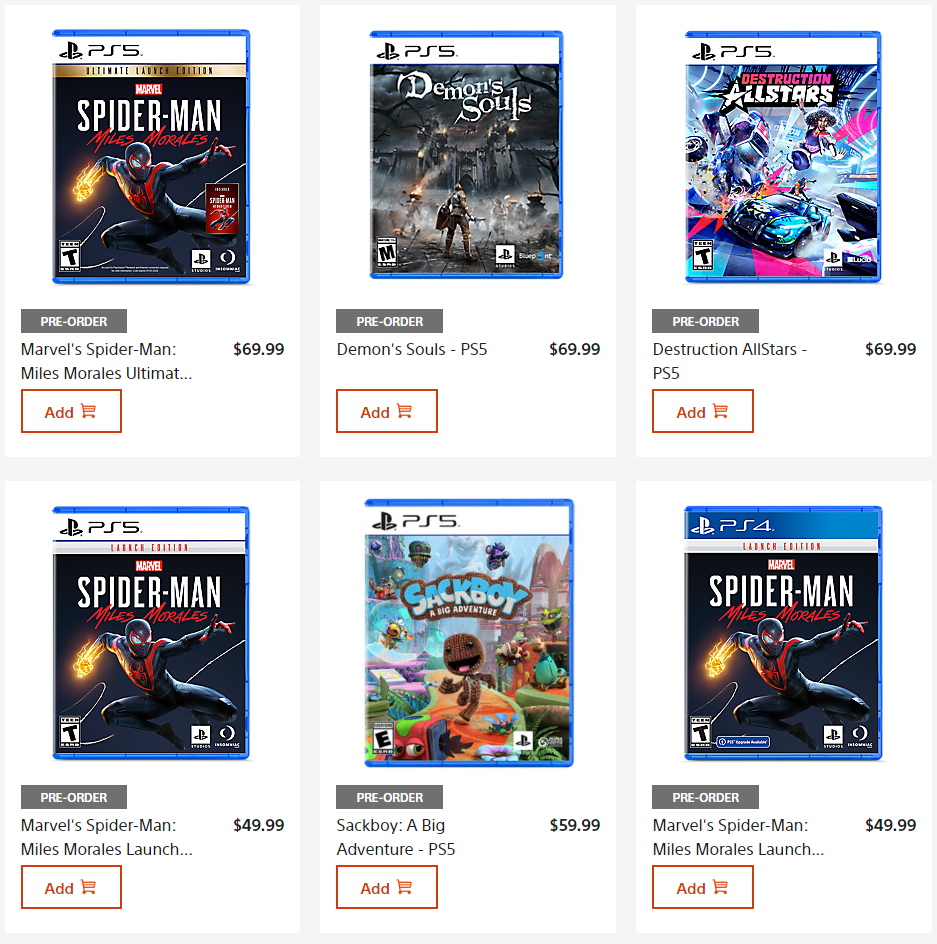
Task: Open the "Destruction AllStars - PS5" title link
Action: point(730,361)
